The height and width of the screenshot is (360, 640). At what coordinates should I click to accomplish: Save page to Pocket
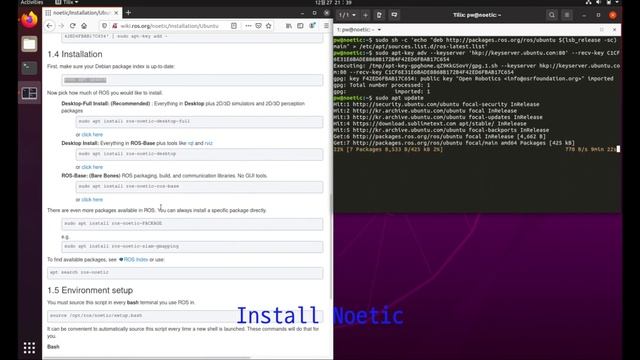tap(258, 26)
